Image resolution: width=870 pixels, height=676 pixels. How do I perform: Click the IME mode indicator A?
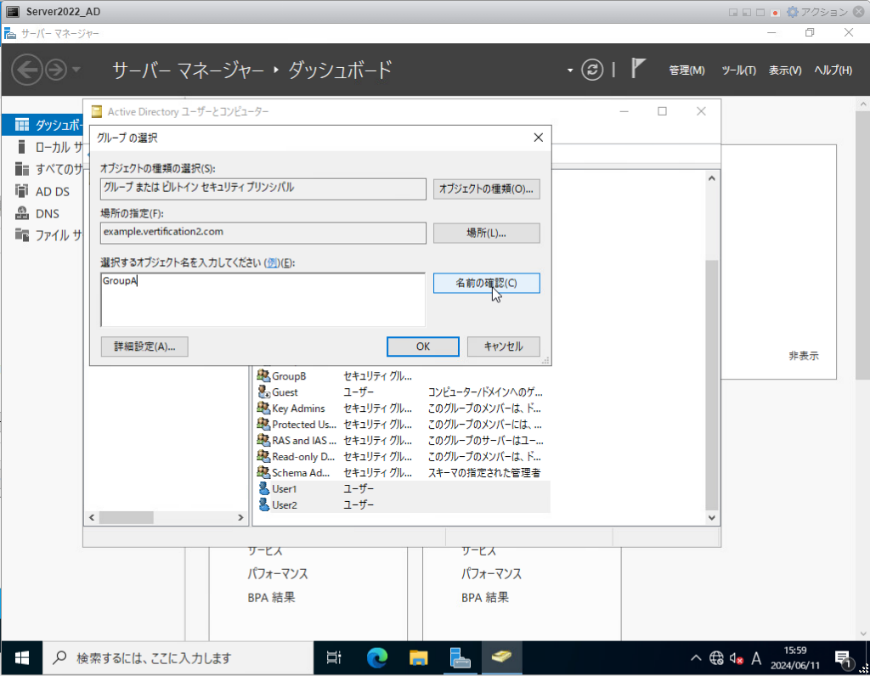coord(756,658)
